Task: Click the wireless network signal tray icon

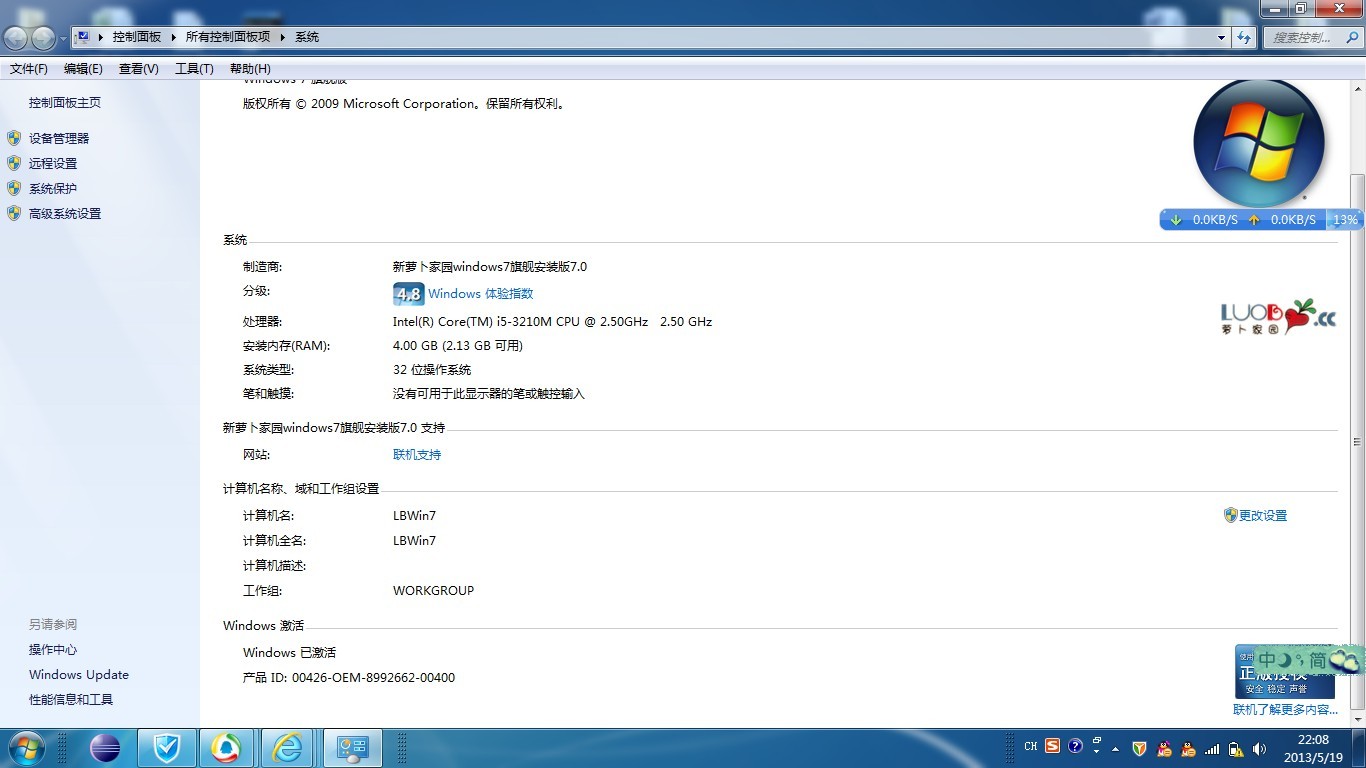Action: point(1212,748)
